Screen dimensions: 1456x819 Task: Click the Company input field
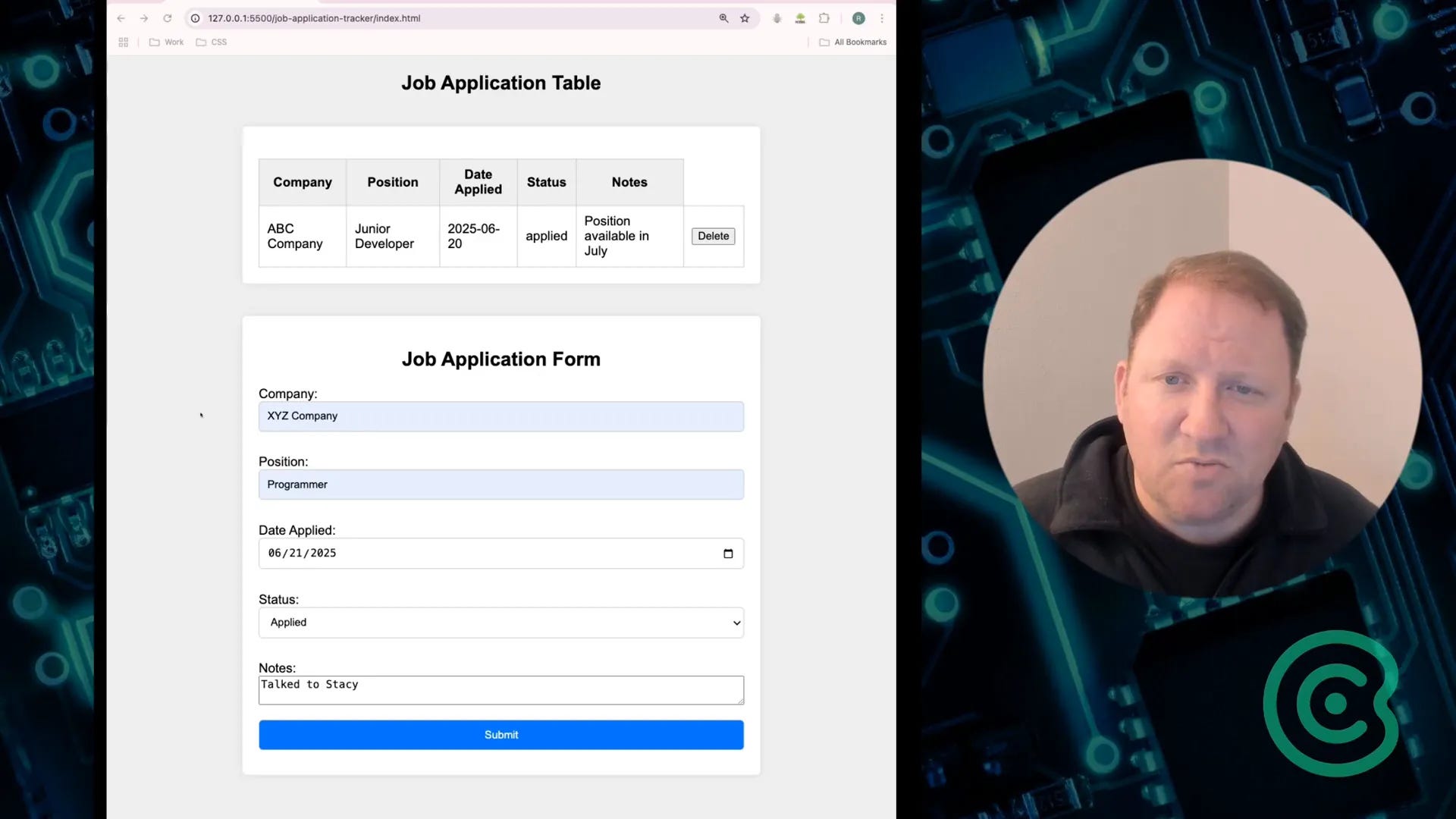click(x=500, y=416)
